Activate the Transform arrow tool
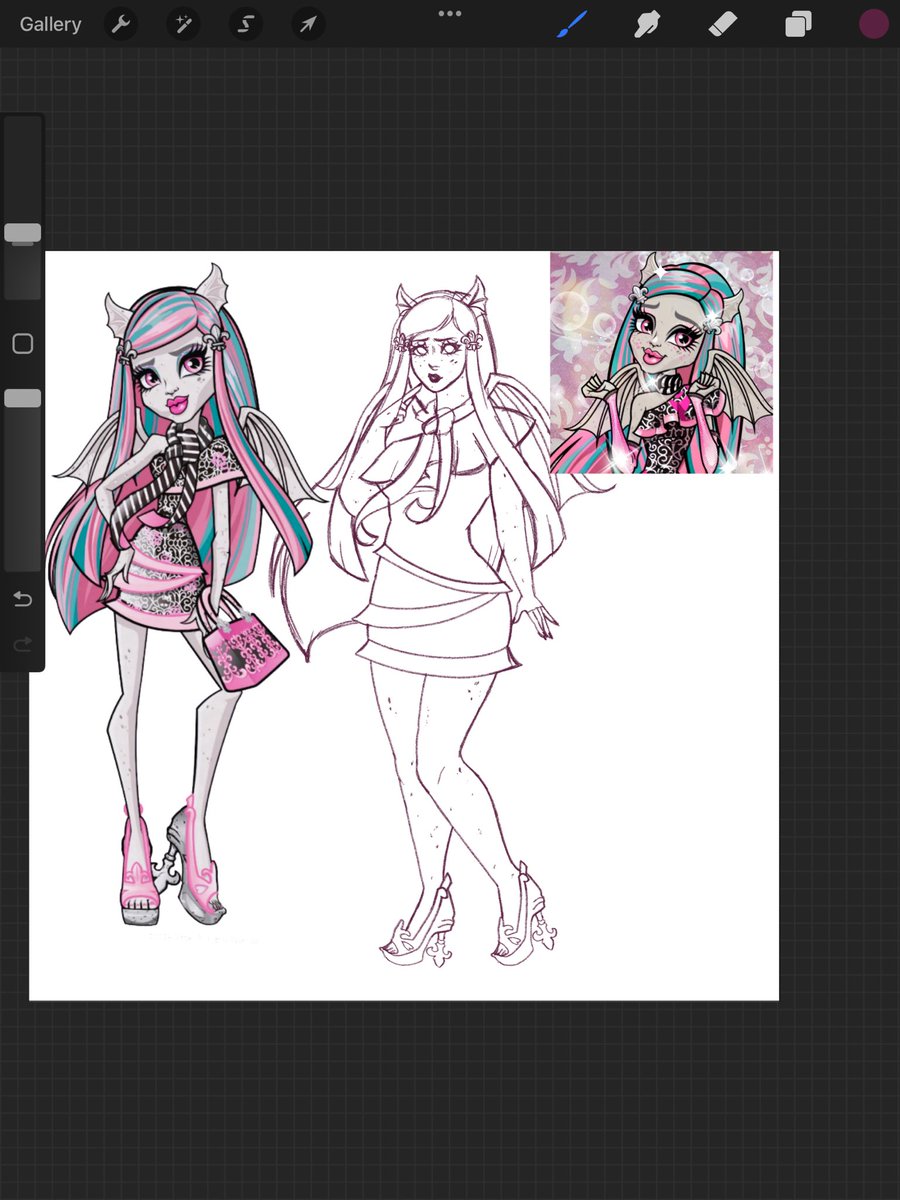Viewport: 900px width, 1200px height. coord(307,25)
